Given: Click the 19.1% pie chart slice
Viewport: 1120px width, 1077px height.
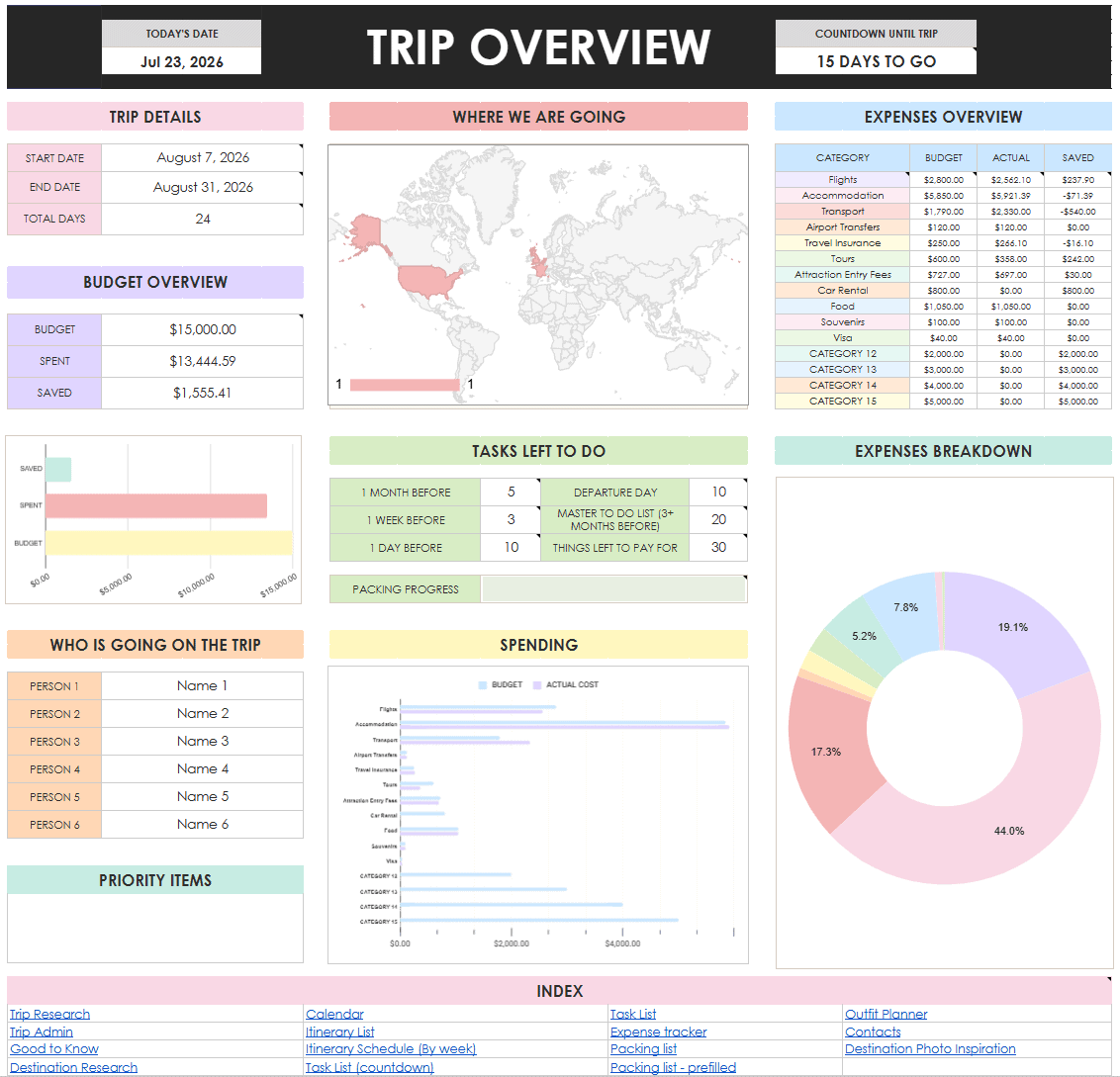Looking at the screenshot, I should pos(1013,627).
